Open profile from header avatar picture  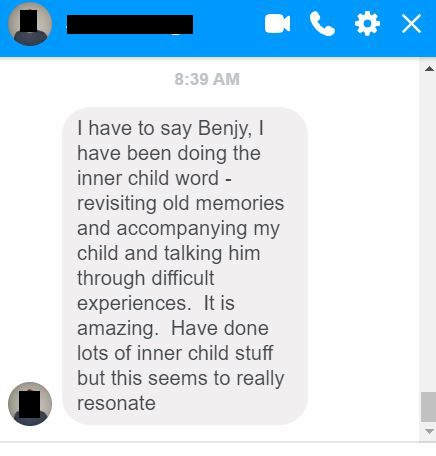(30, 24)
